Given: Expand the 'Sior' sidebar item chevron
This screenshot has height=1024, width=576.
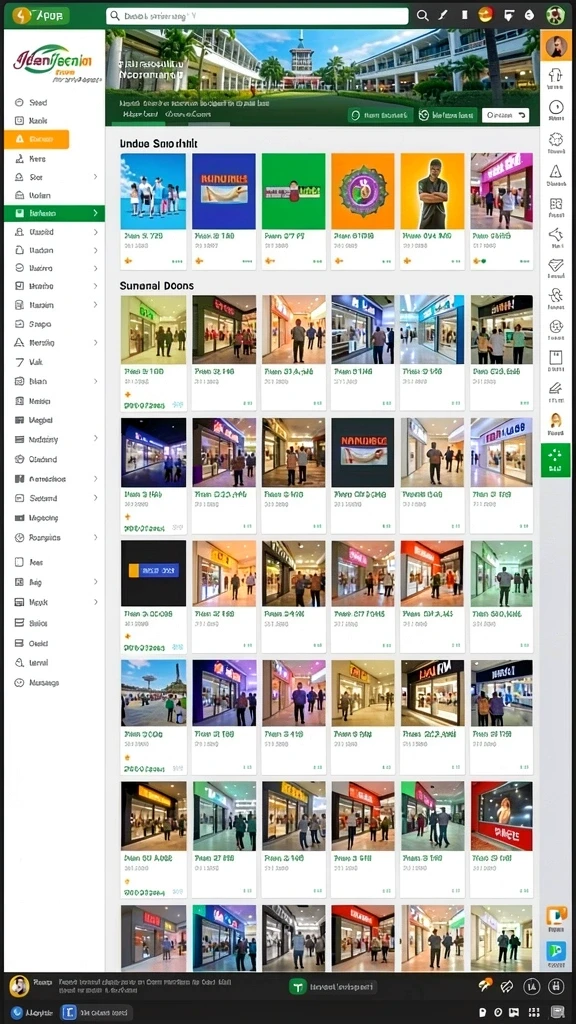Looking at the screenshot, I should click(95, 177).
